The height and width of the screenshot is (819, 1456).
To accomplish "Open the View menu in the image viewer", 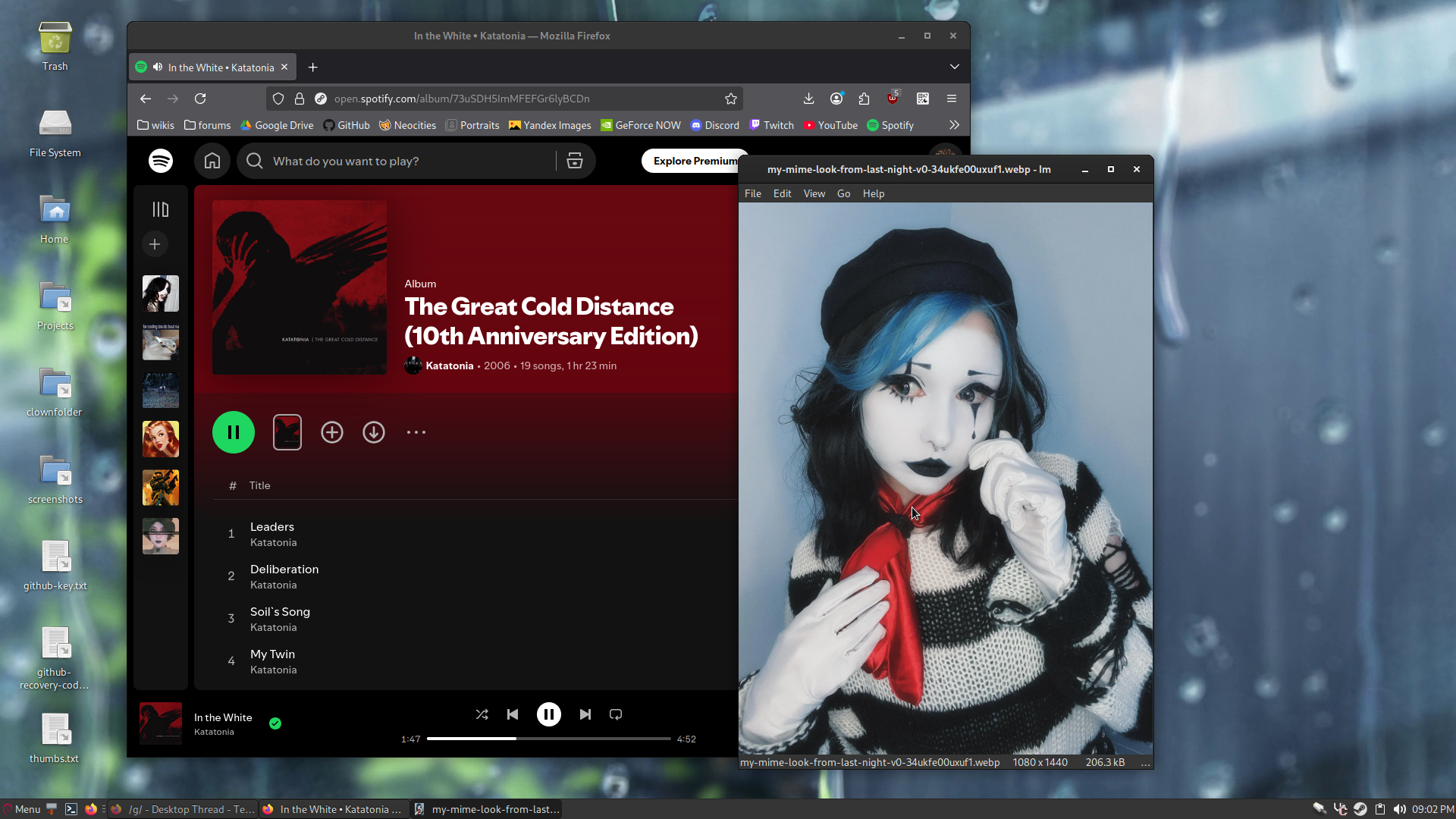I will [x=814, y=193].
